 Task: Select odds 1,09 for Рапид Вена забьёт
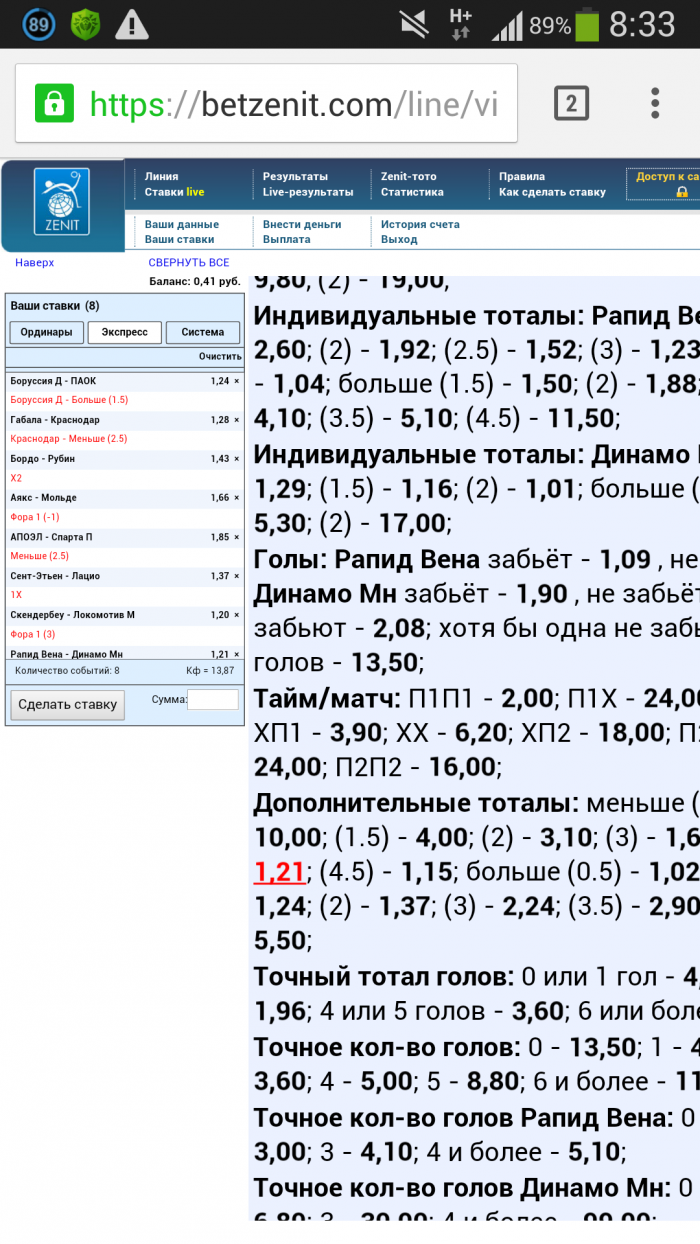[x=625, y=558]
